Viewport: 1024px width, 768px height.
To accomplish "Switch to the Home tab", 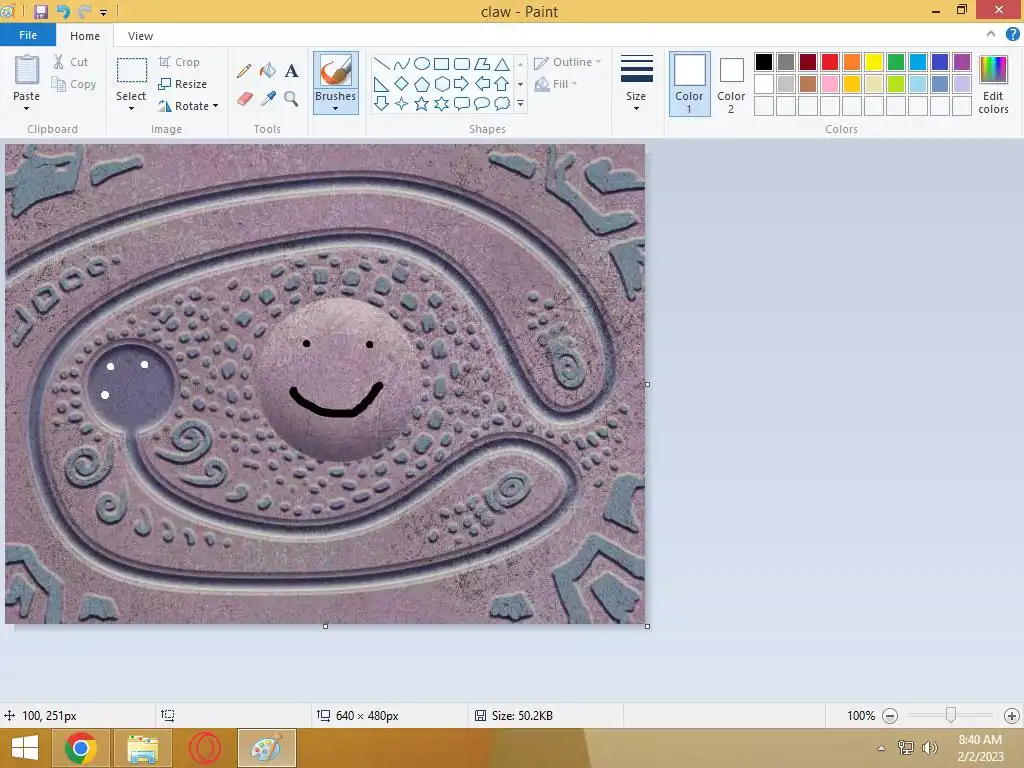I will click(x=85, y=36).
